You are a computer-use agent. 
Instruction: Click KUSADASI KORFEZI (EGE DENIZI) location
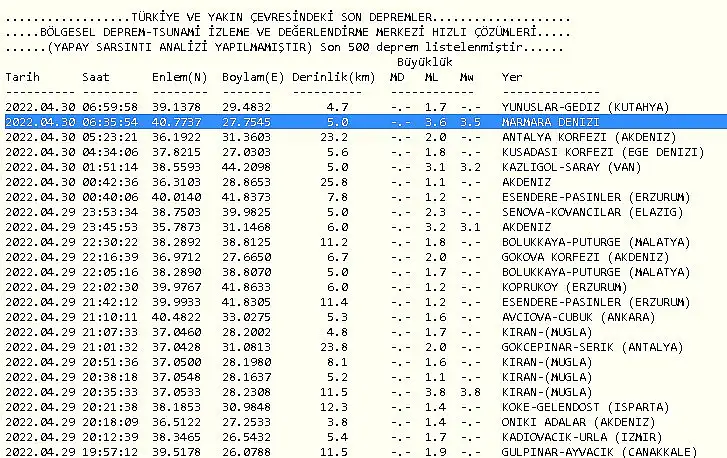(603, 153)
